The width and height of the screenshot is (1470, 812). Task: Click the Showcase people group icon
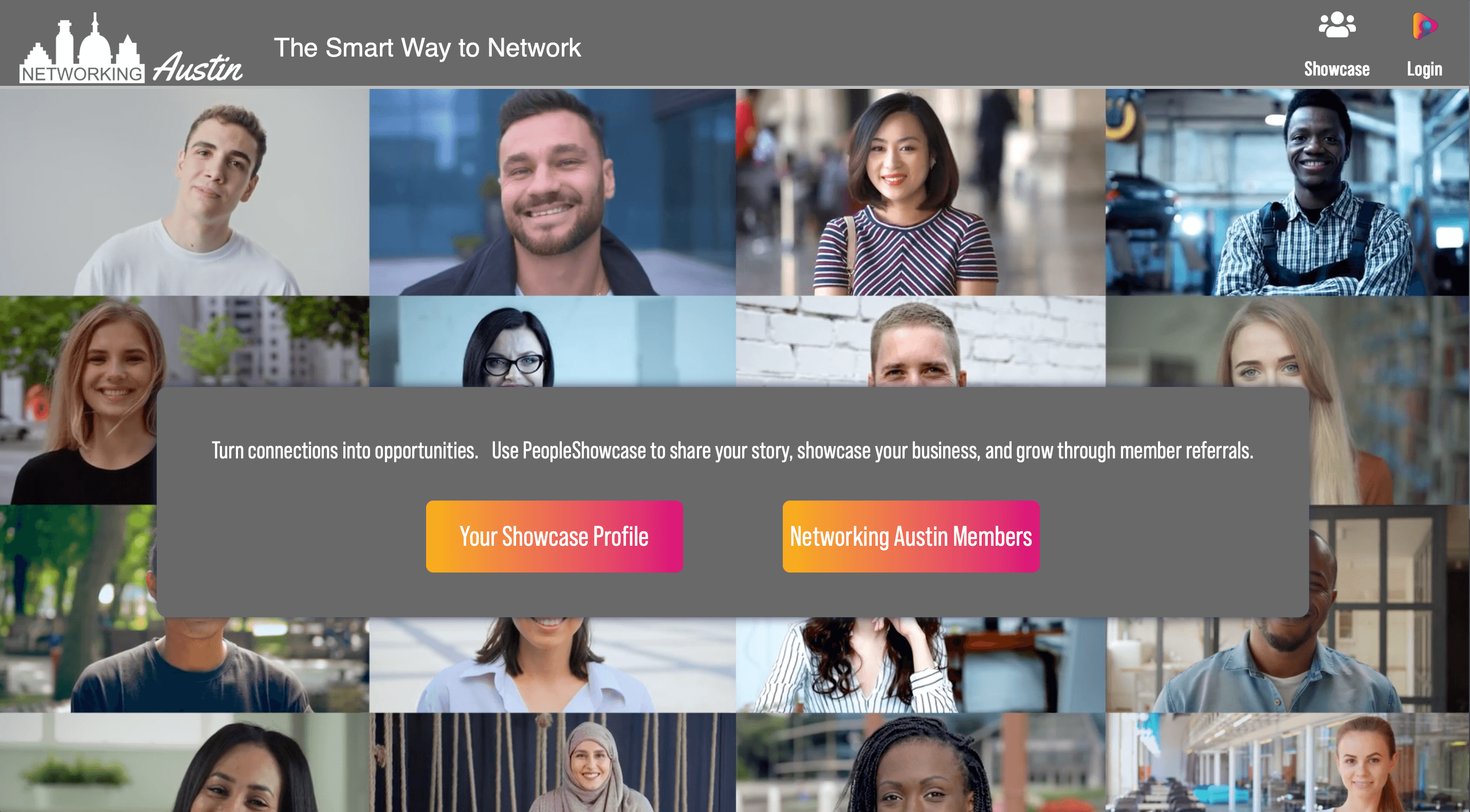[x=1336, y=25]
